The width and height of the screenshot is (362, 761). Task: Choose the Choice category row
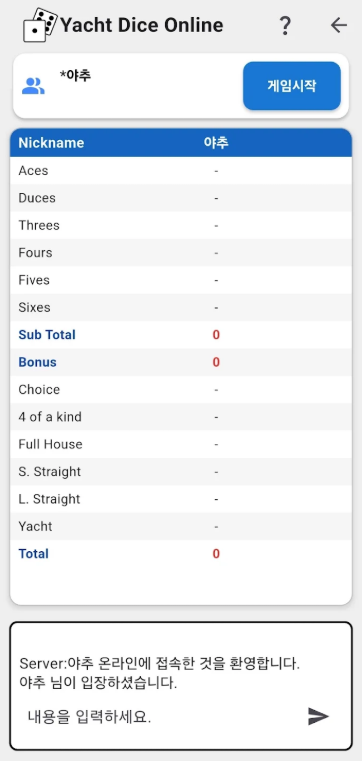coord(181,390)
